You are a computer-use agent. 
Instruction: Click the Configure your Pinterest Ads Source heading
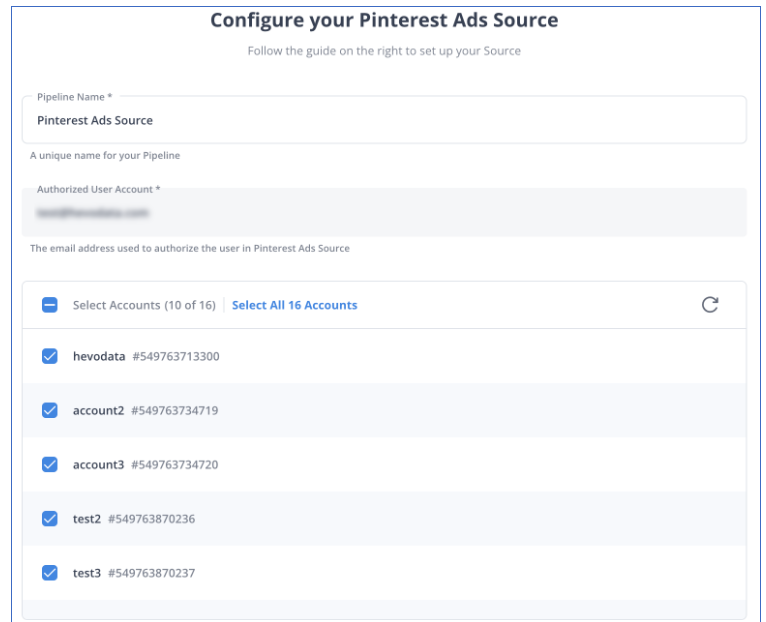384,20
